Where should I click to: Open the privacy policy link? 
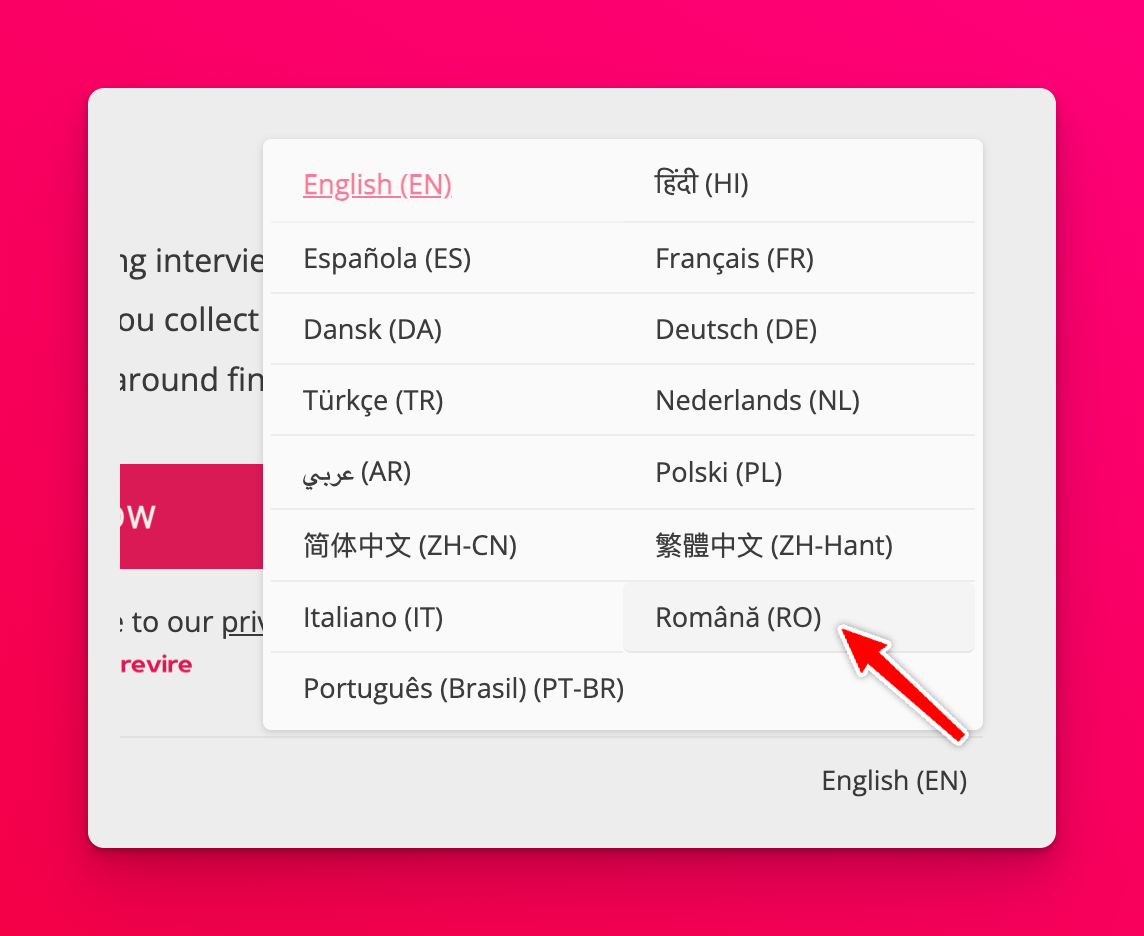tap(242, 622)
